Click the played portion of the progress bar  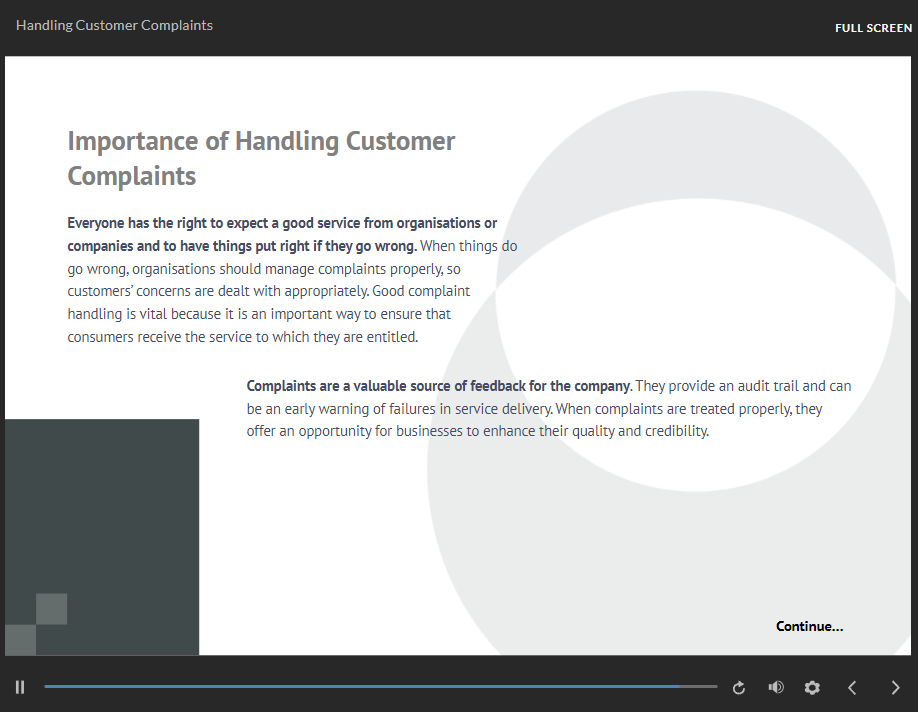(x=360, y=687)
